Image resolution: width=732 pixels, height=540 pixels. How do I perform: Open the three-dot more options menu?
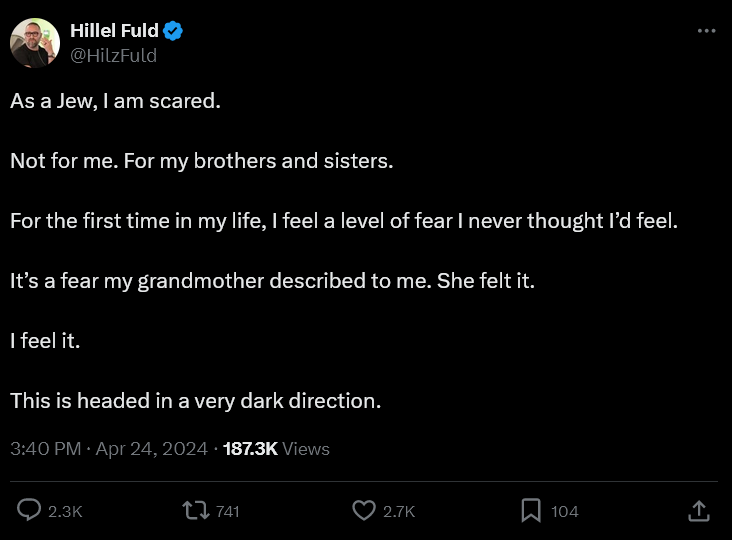tap(706, 31)
